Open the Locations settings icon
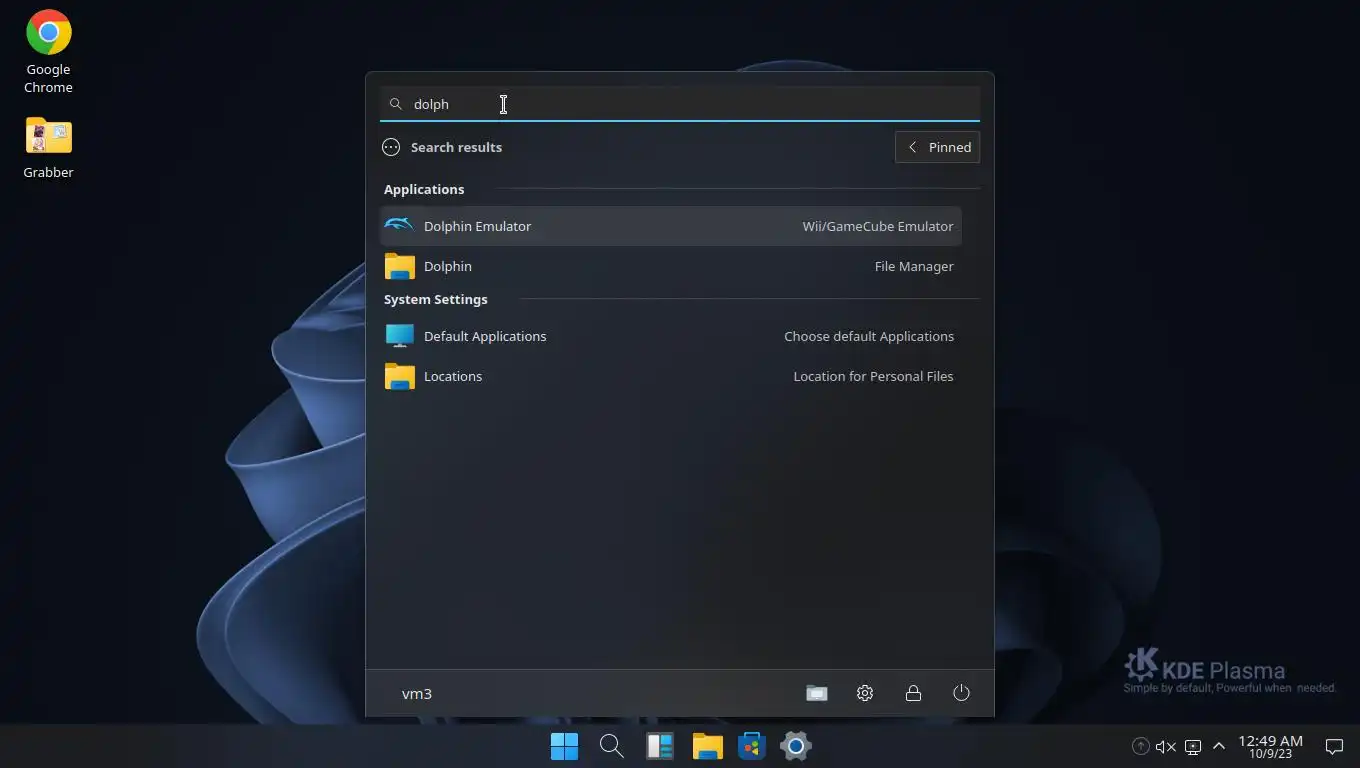The height and width of the screenshot is (768, 1360). point(399,376)
